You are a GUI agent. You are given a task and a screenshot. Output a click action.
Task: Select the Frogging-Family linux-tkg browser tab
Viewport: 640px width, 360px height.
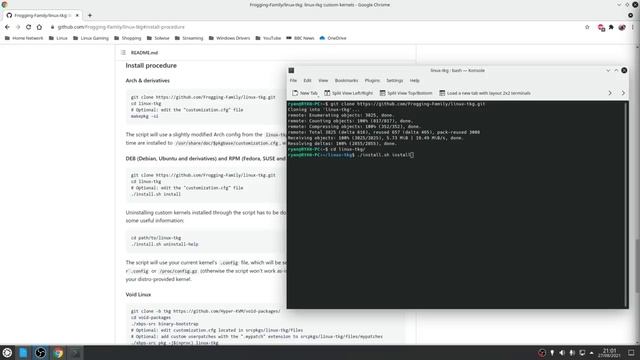point(42,16)
